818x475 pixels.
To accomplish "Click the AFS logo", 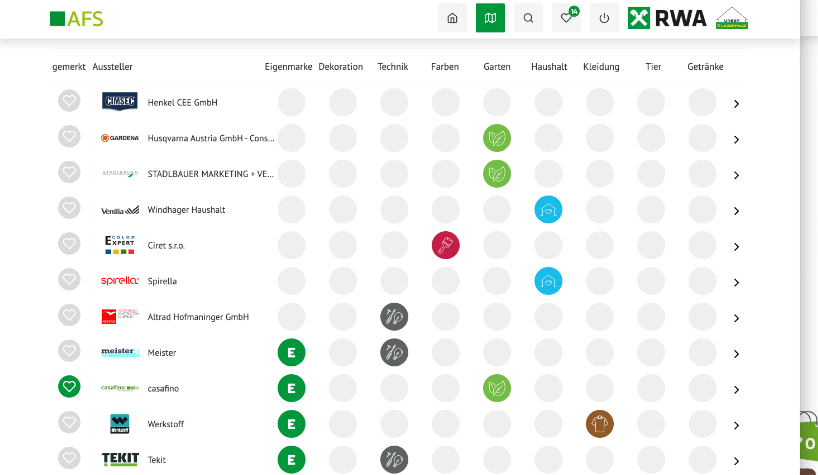I will point(77,19).
